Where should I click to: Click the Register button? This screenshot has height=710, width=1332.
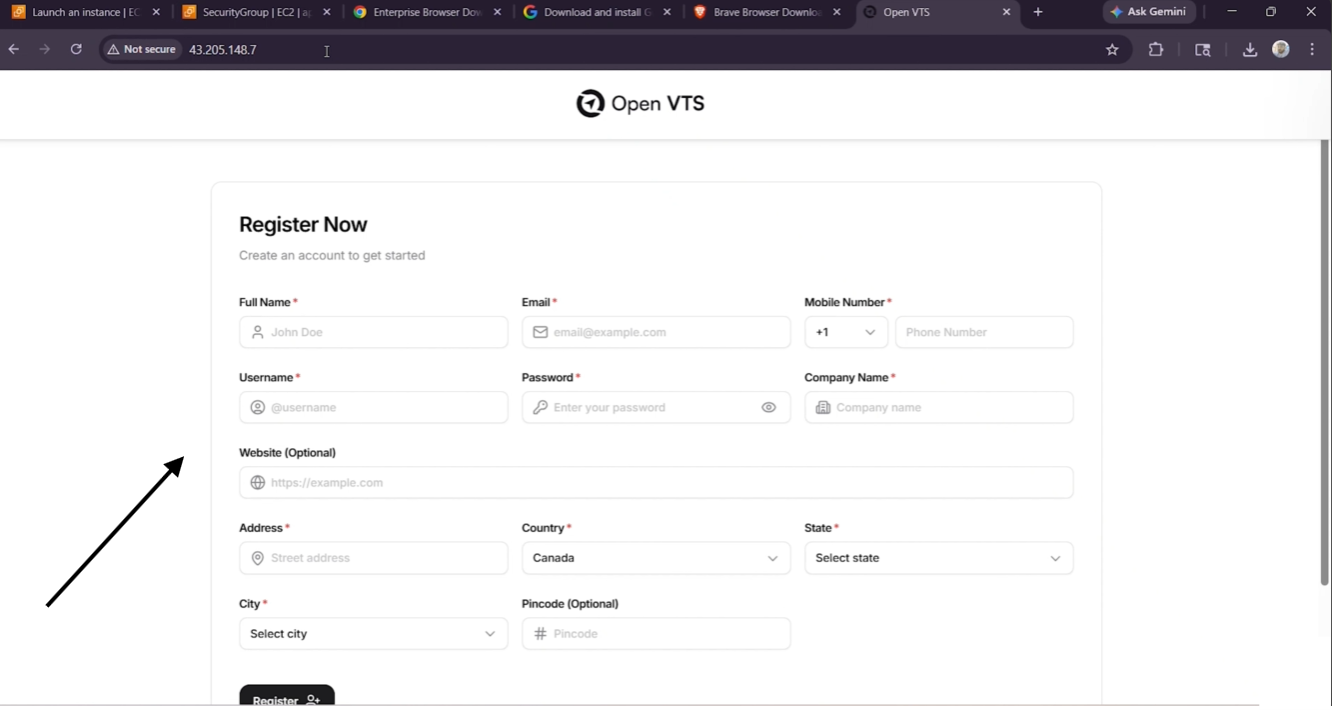[287, 697]
